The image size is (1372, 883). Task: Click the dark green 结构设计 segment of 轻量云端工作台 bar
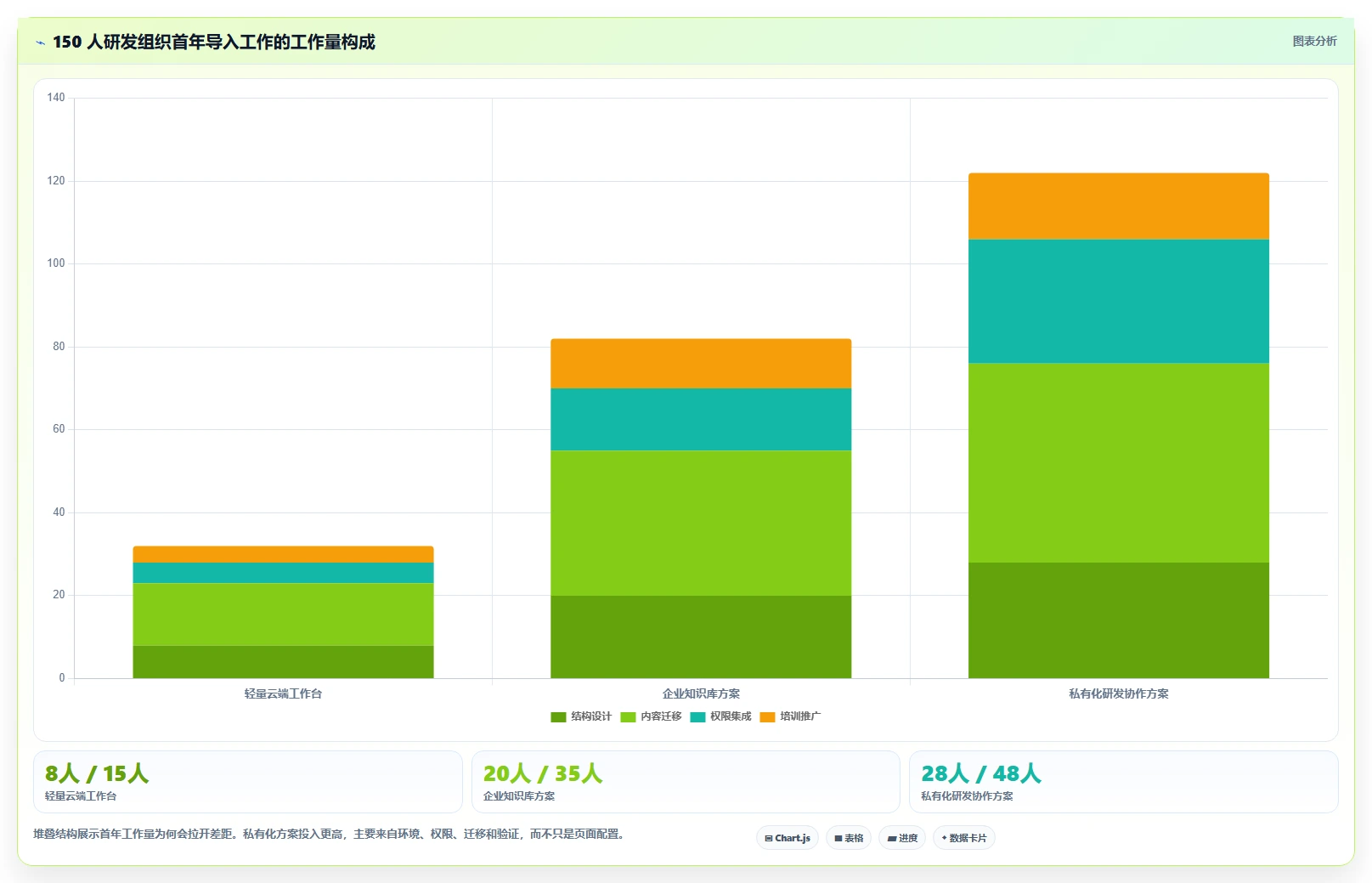pos(283,662)
